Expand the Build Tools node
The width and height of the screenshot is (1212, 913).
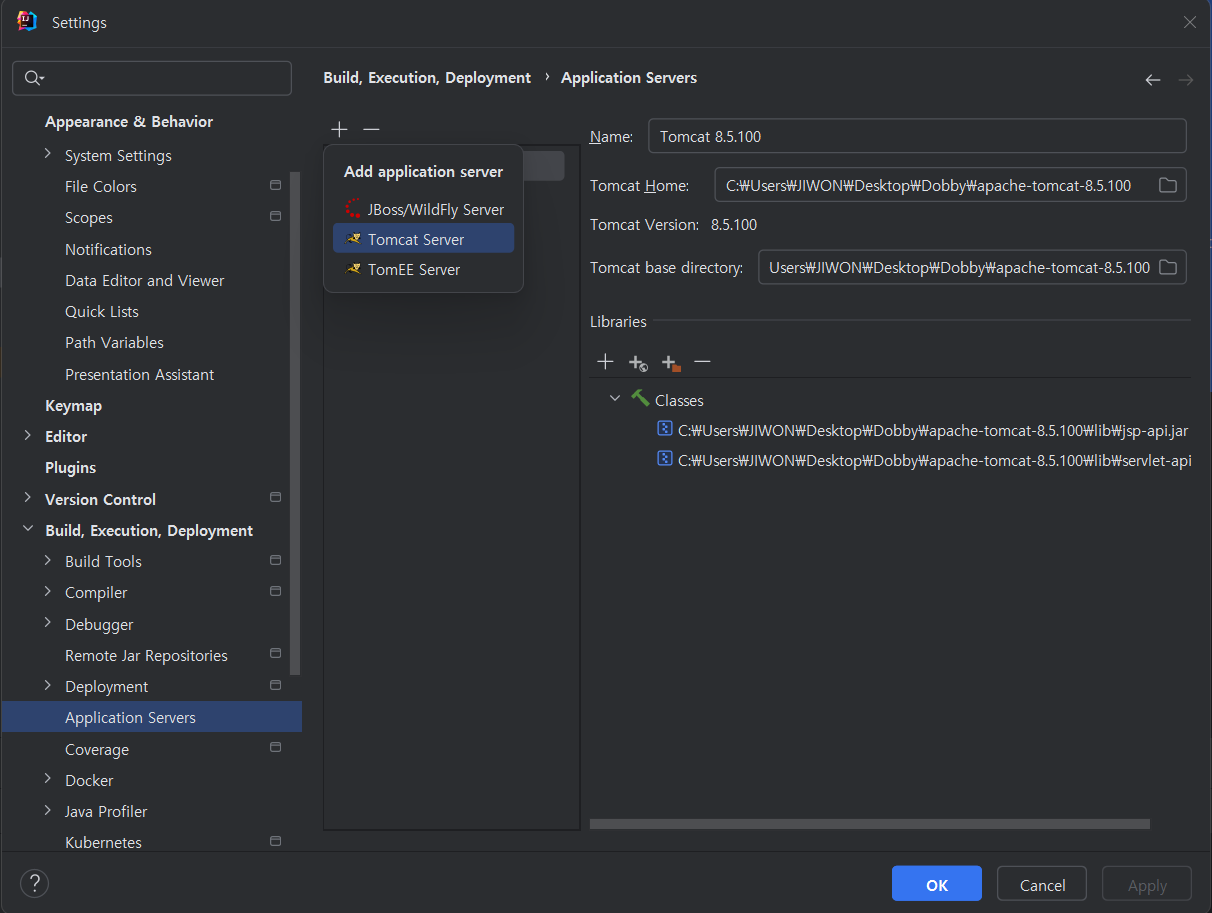[48, 560]
